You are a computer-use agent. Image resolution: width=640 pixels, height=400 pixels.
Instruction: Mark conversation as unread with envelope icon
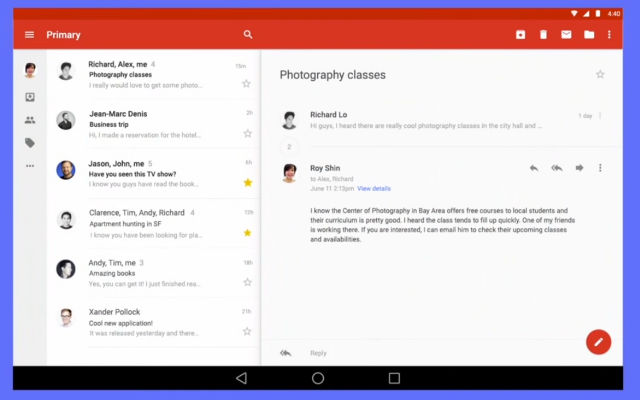[x=566, y=35]
